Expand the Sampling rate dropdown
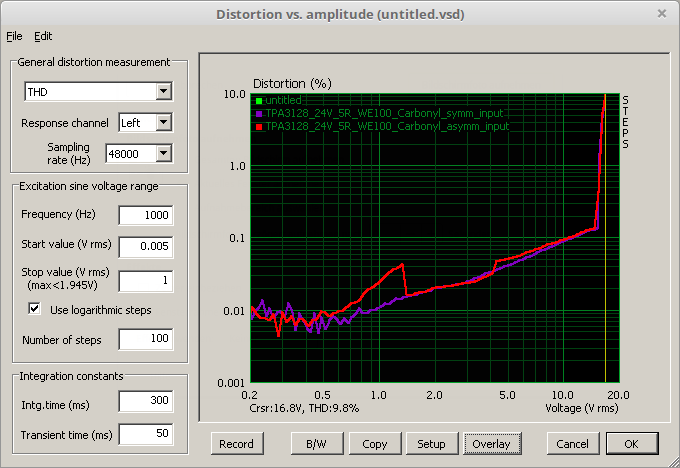680x468 pixels. [164, 153]
